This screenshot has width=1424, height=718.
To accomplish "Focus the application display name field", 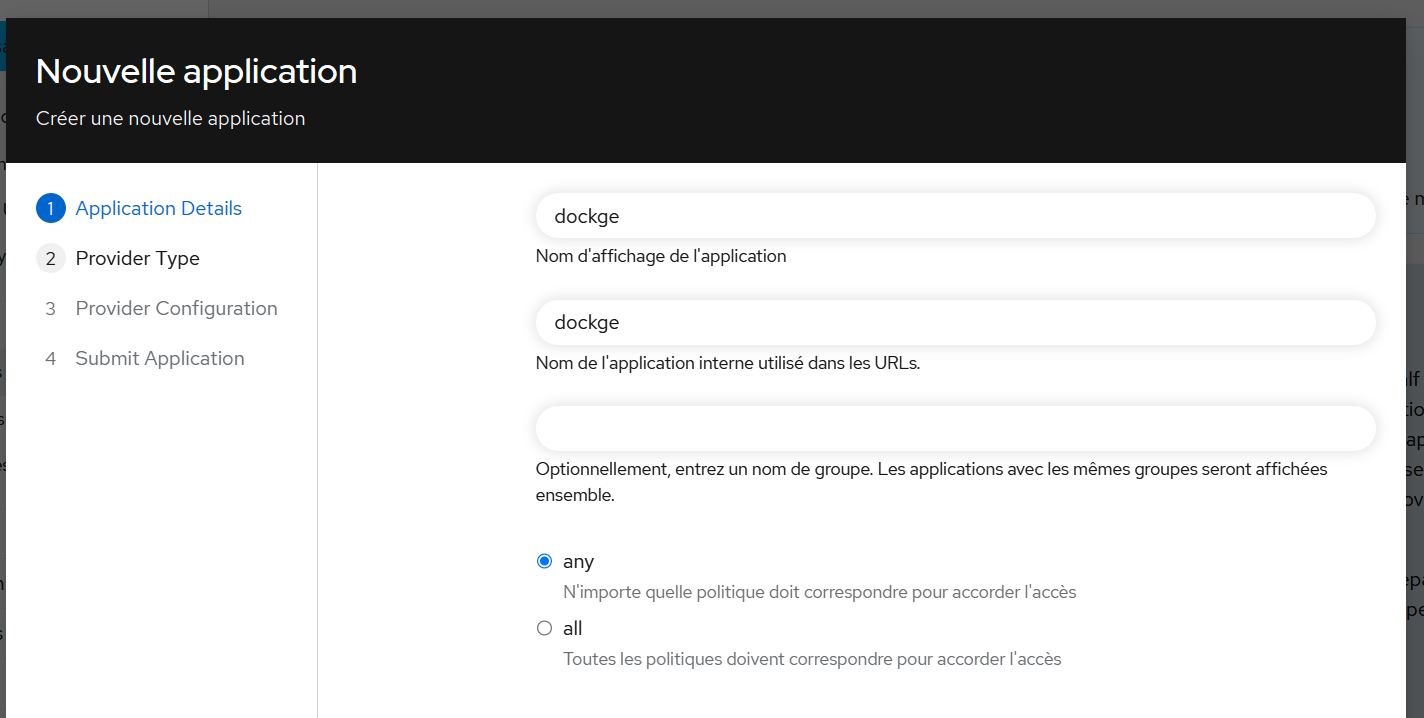I will click(x=955, y=216).
